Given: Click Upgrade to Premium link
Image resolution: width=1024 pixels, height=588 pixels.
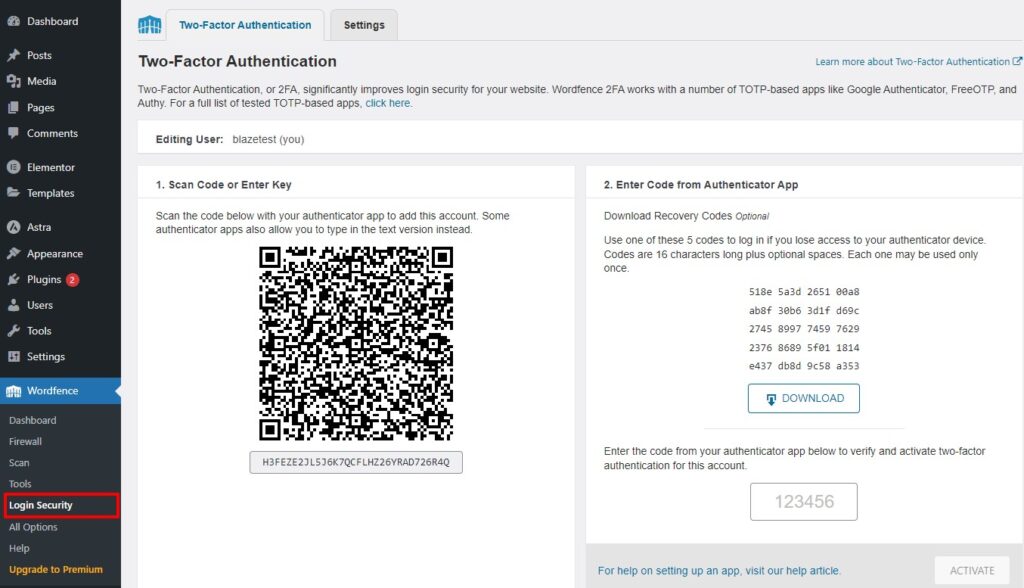Looking at the screenshot, I should click(56, 569).
